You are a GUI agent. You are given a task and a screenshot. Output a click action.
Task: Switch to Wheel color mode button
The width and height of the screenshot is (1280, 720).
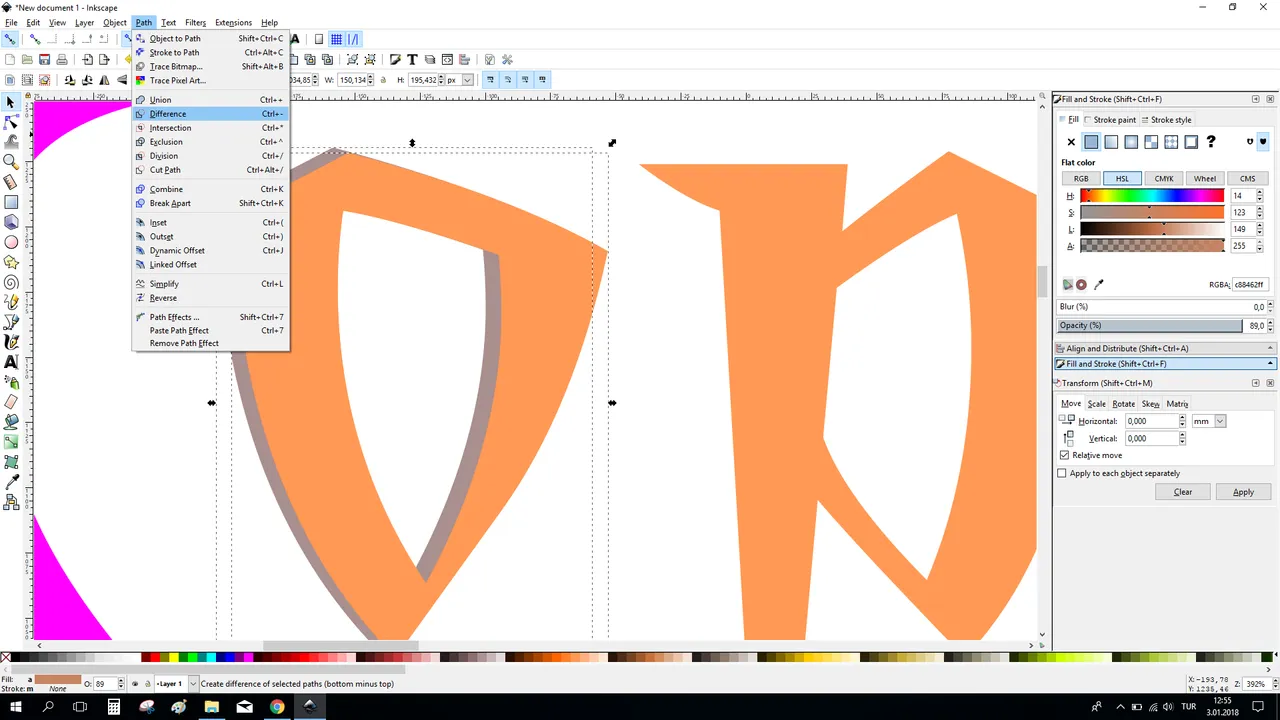click(x=1205, y=178)
